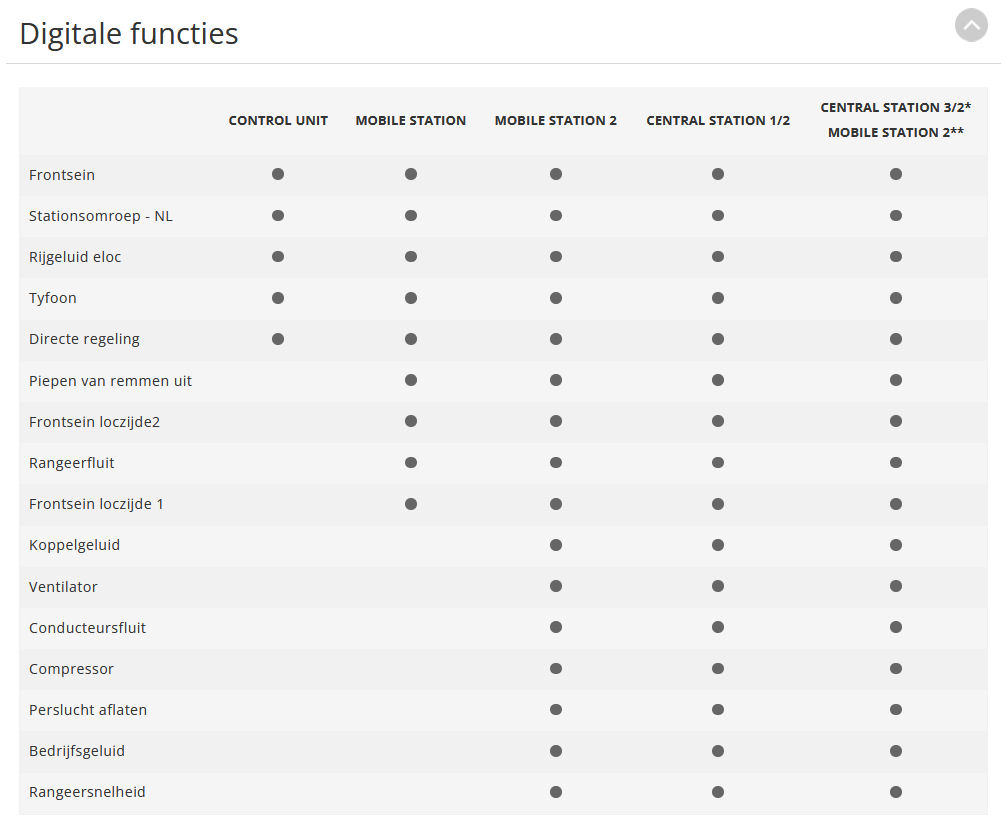1004x833 pixels.
Task: Click the Mobile Station 2 column header
Action: coord(555,120)
